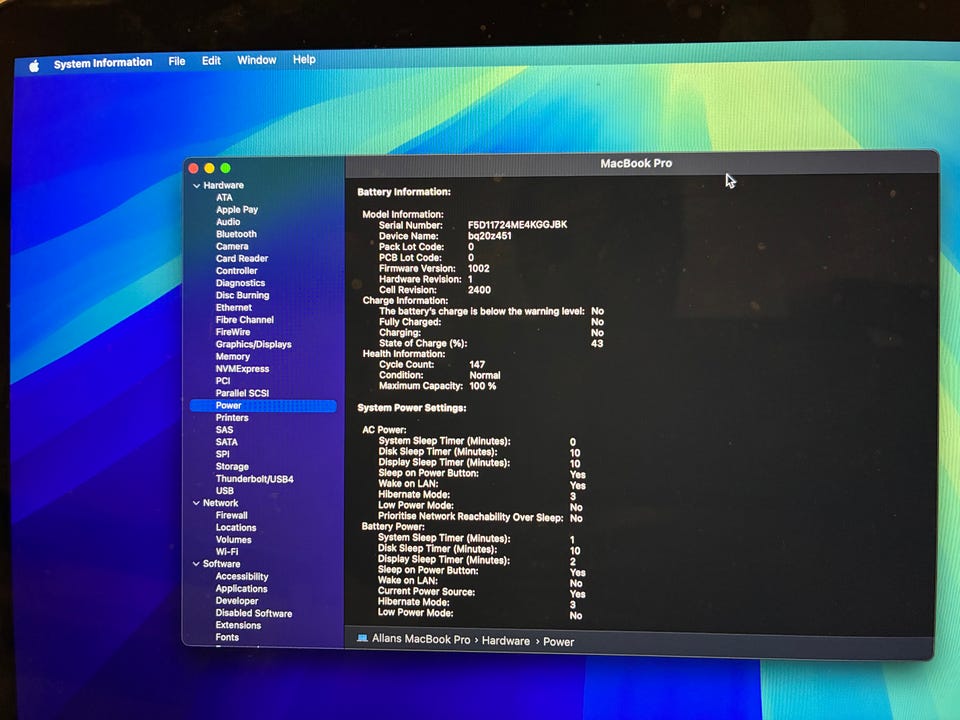Select Locations under Network
This screenshot has height=720, width=960.
[x=236, y=528]
